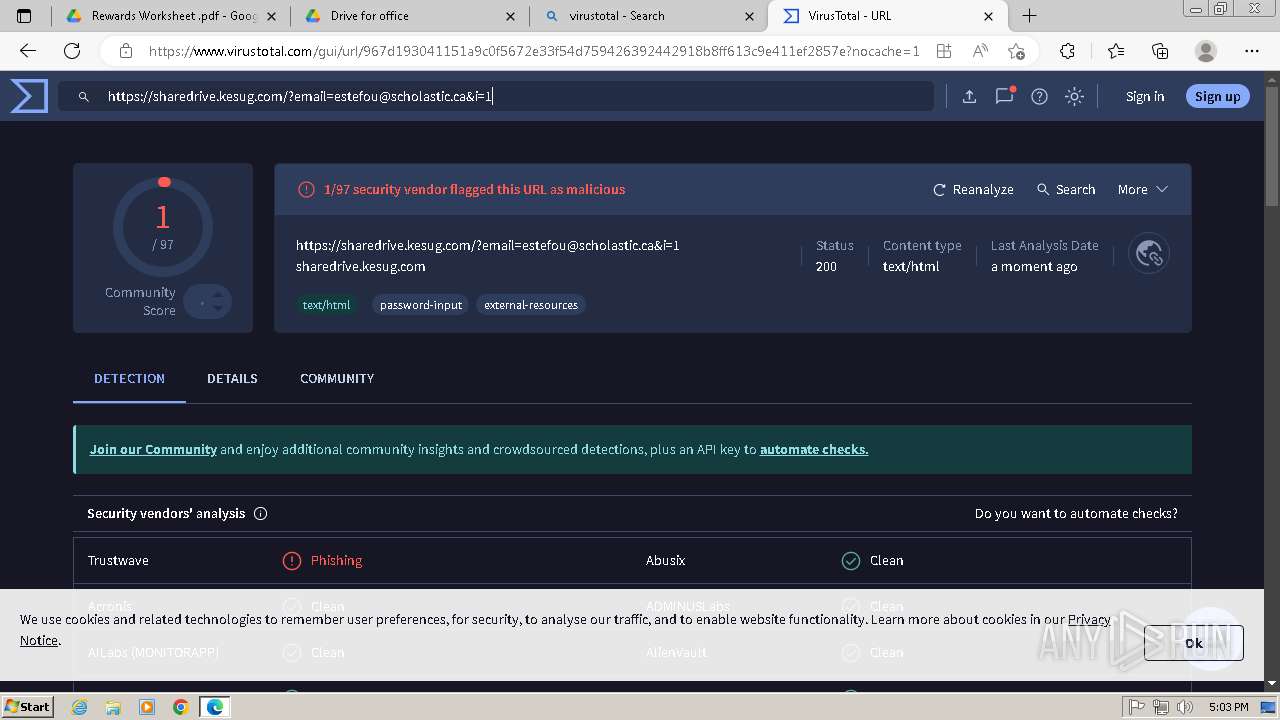The width and height of the screenshot is (1280, 720).
Task: Click the upload file icon
Action: 969,96
